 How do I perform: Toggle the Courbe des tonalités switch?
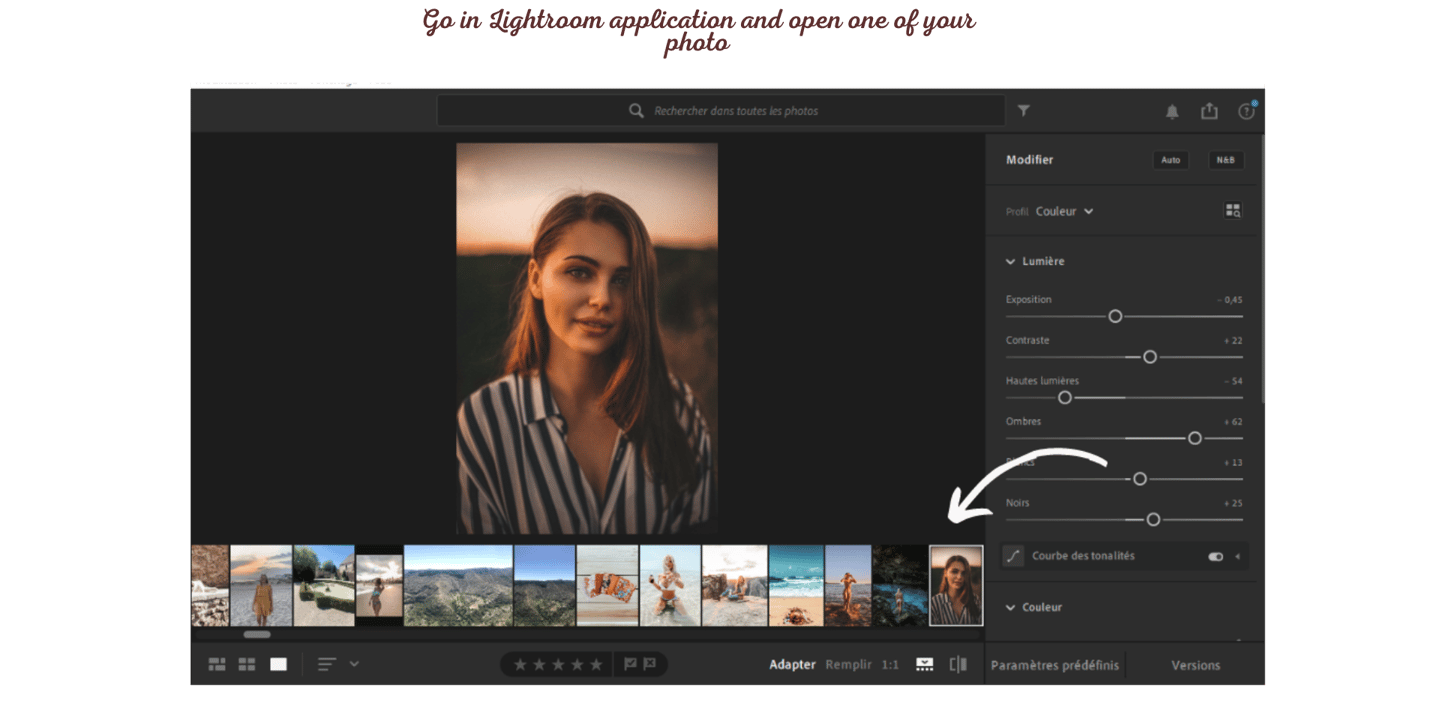click(1216, 557)
